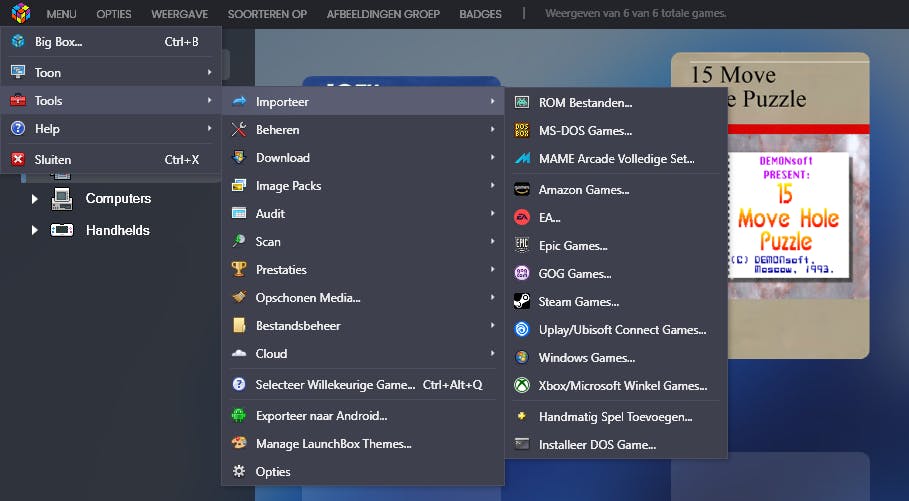Open the BADGES top bar item
Viewport: 909px width, 501px height.
click(480, 14)
